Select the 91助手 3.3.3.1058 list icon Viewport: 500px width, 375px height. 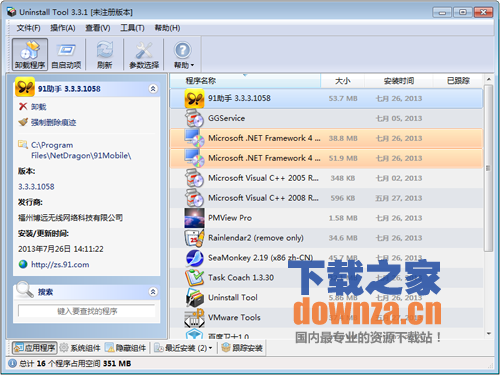[194, 99]
